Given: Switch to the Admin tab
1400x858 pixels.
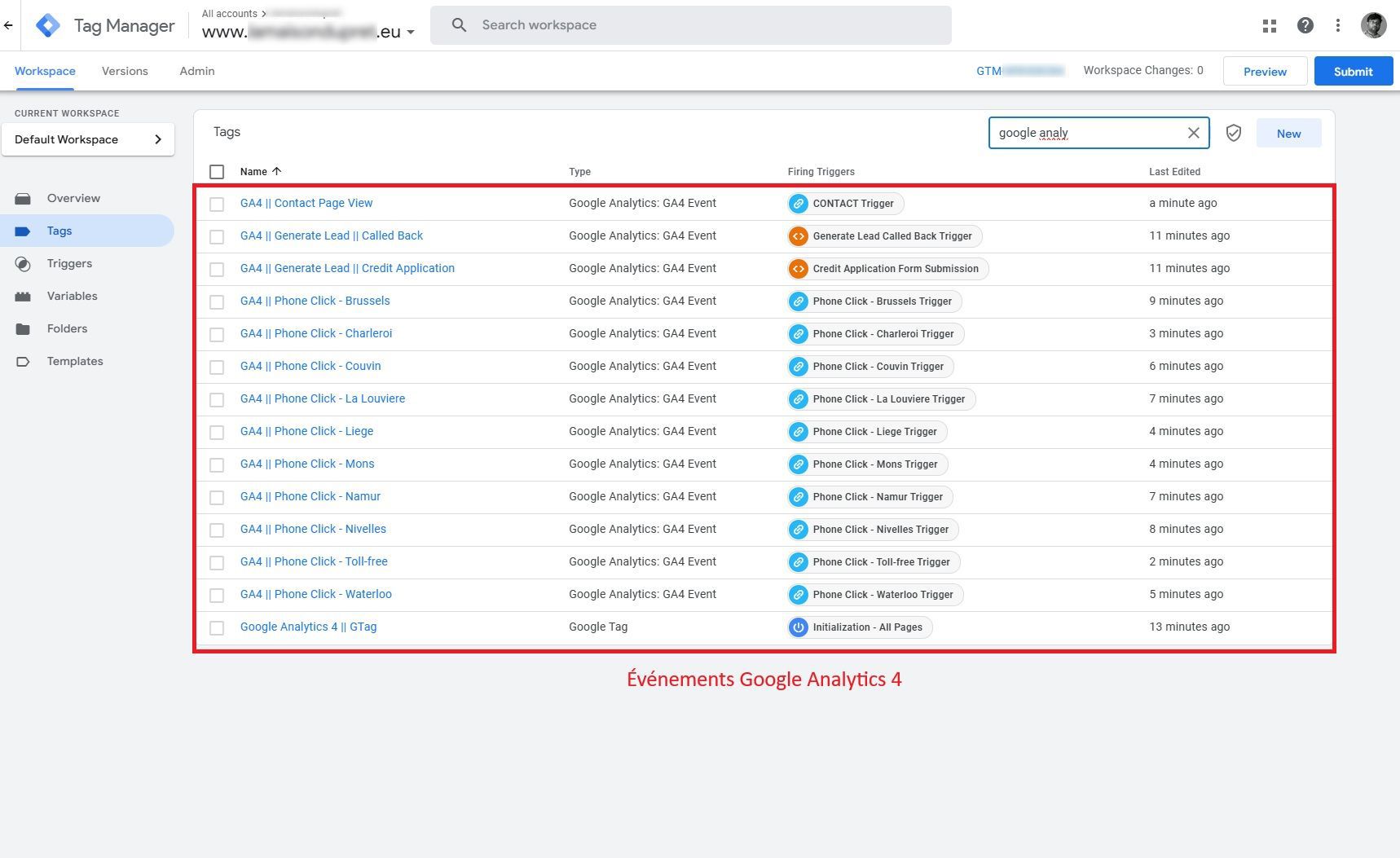Looking at the screenshot, I should click(x=197, y=71).
